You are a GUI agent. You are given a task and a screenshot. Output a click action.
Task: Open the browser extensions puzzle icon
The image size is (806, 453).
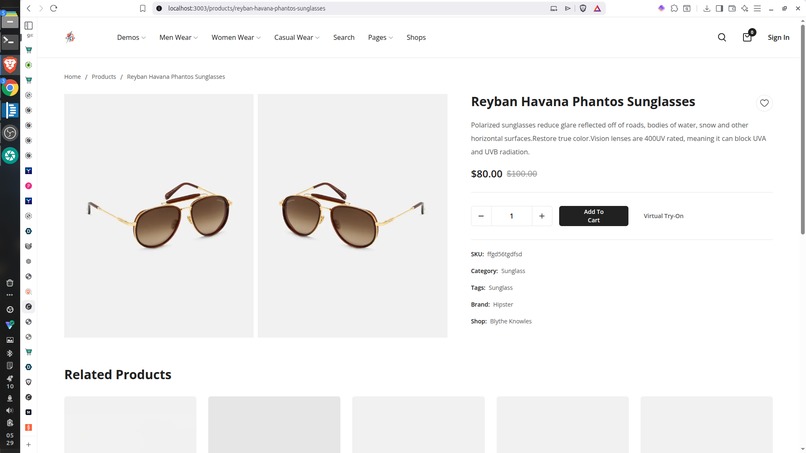[674, 8]
